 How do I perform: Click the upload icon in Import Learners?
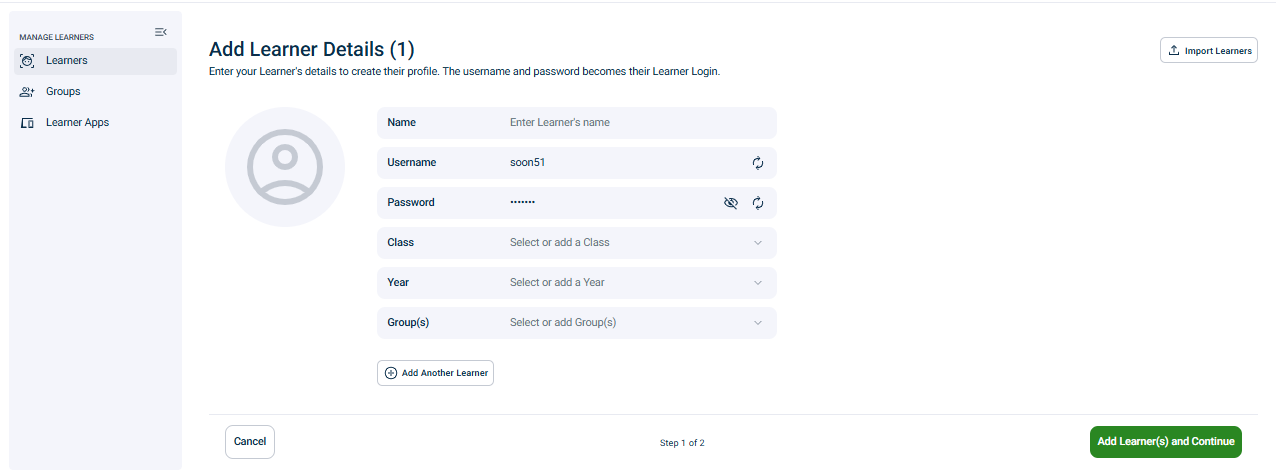(x=1174, y=50)
